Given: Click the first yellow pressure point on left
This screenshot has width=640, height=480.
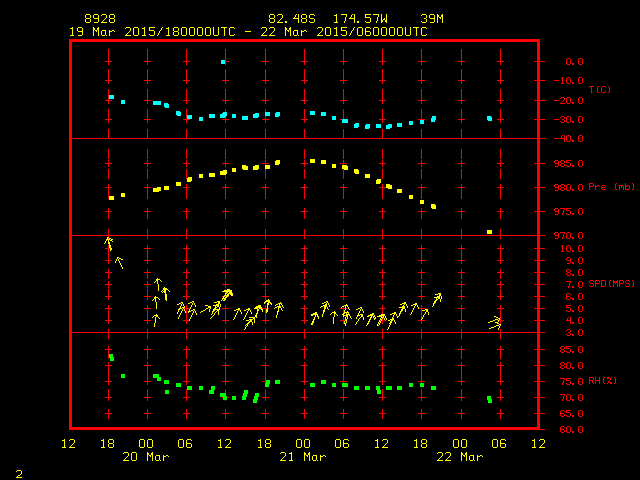Looking at the screenshot, I should tap(111, 198).
